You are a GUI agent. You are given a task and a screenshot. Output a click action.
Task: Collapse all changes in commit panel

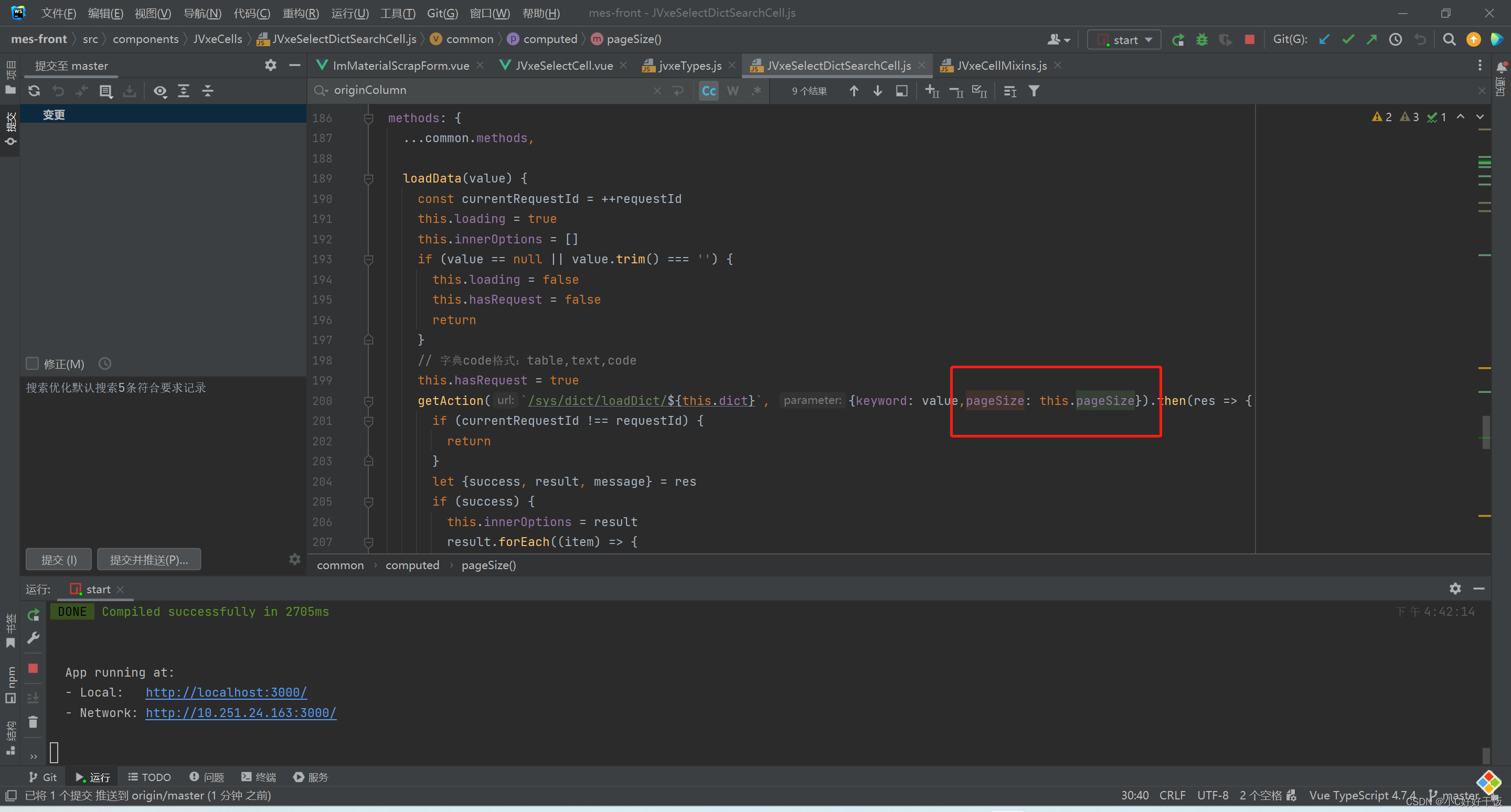click(208, 91)
